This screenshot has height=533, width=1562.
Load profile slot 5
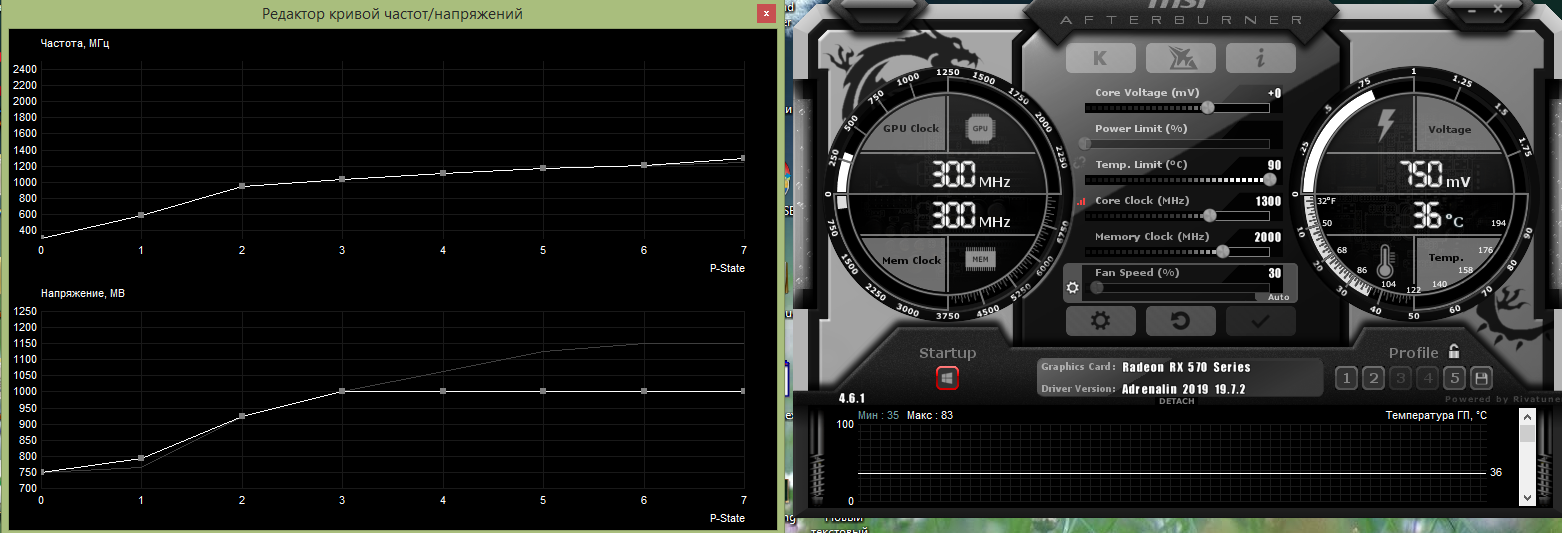(1455, 378)
